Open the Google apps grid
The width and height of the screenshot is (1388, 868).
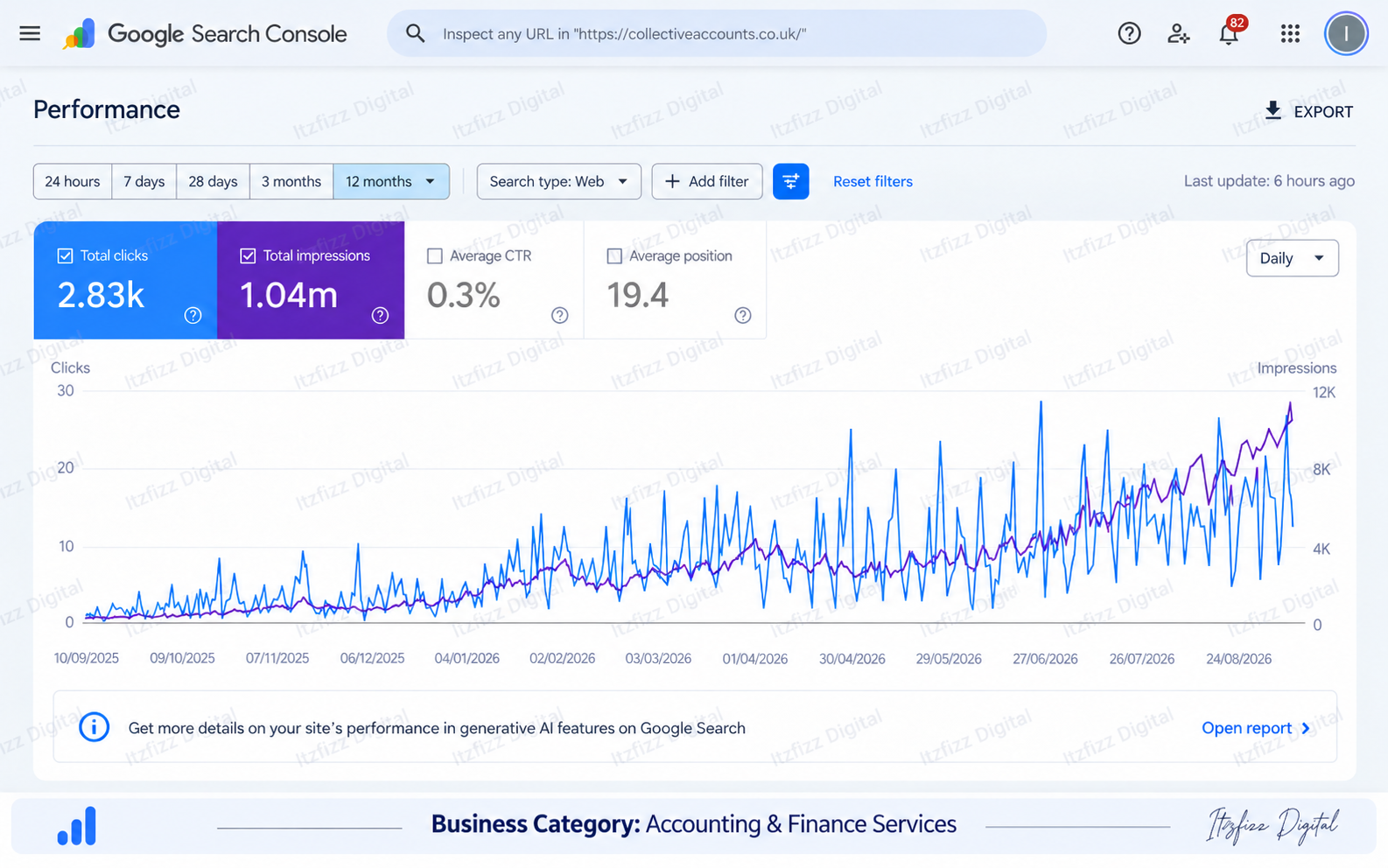pyautogui.click(x=1290, y=34)
